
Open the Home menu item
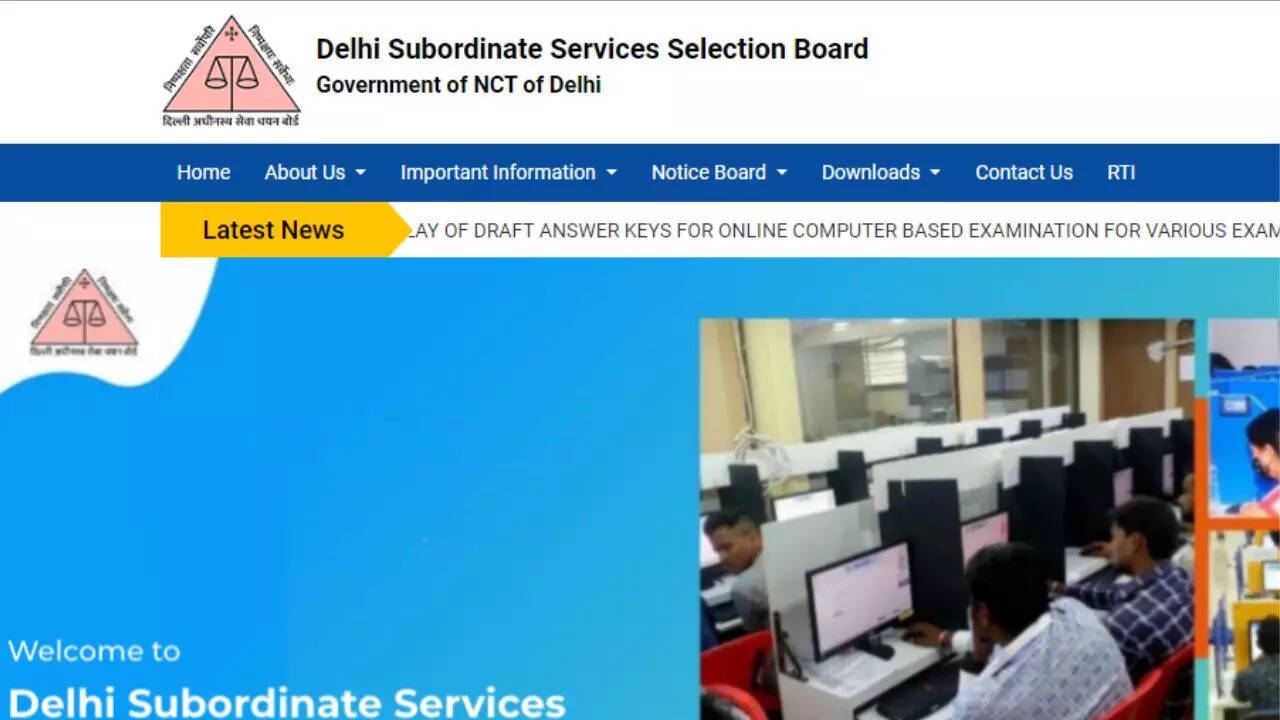pyautogui.click(x=203, y=172)
